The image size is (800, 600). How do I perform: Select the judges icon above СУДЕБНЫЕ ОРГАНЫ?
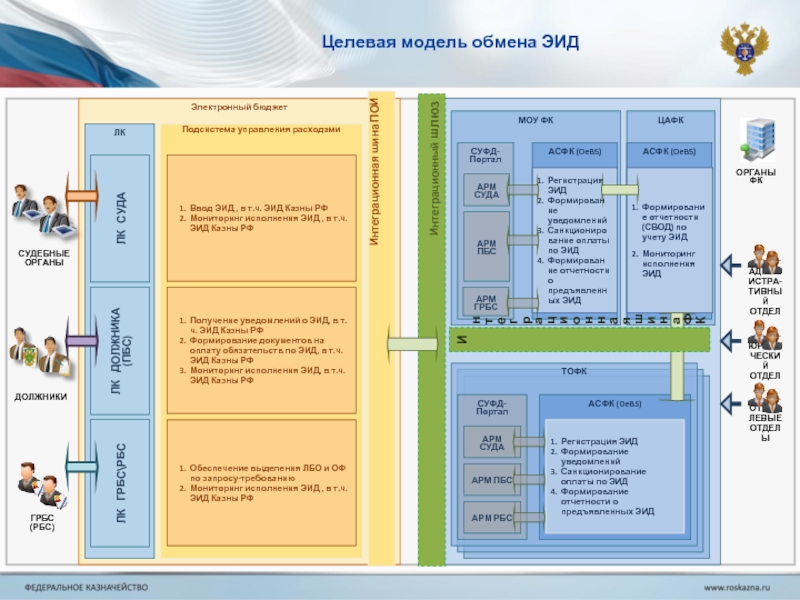(x=43, y=212)
